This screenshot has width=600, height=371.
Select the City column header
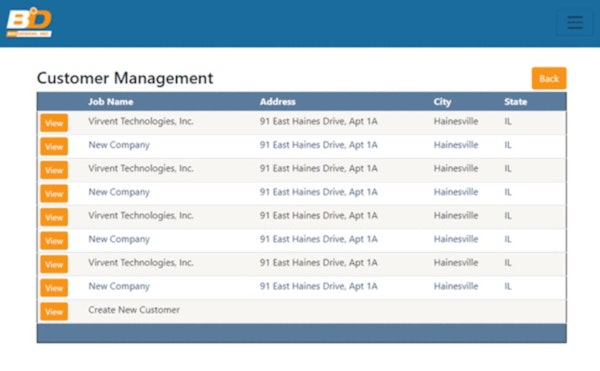pos(442,102)
